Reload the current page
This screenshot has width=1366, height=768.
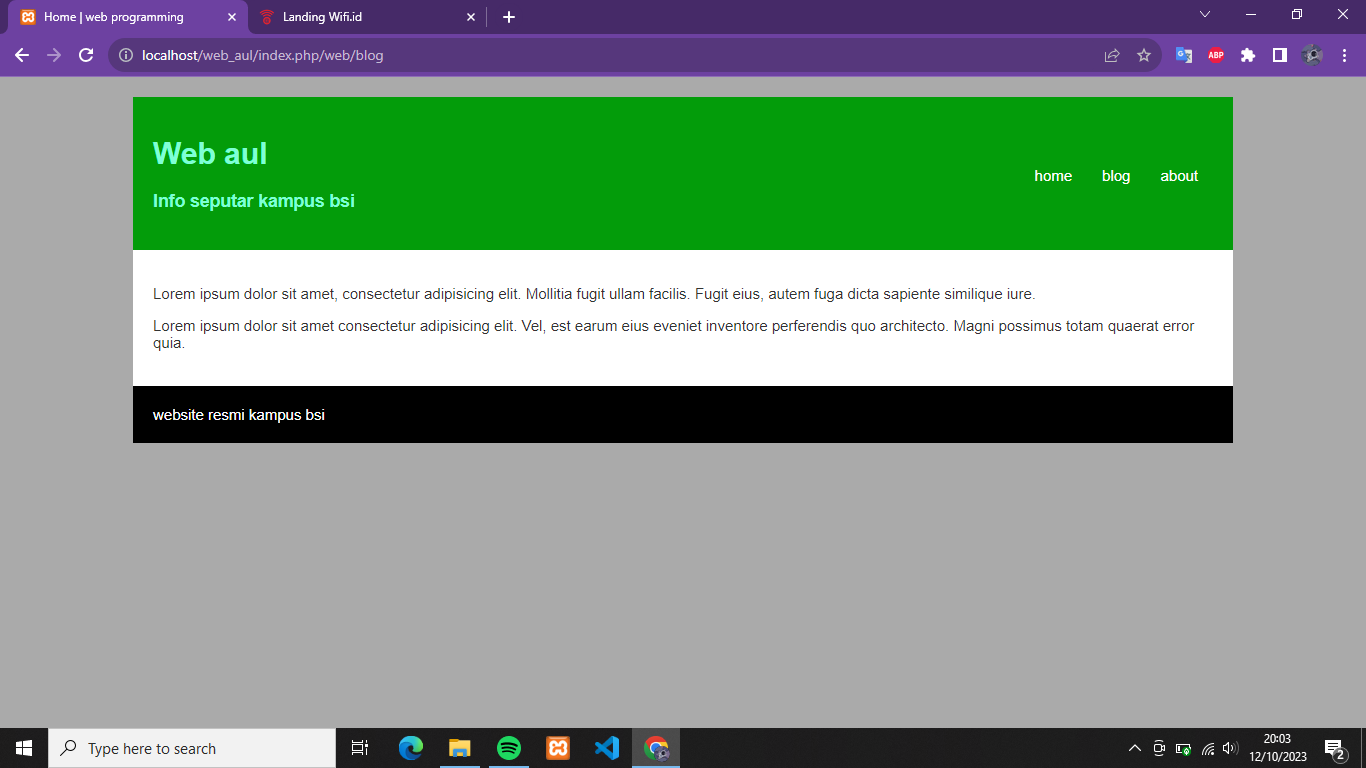click(x=86, y=55)
